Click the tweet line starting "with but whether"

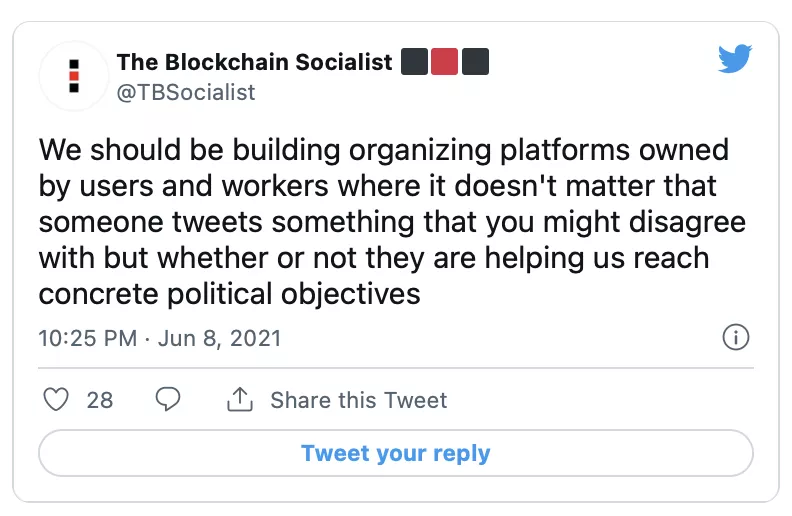(x=373, y=259)
